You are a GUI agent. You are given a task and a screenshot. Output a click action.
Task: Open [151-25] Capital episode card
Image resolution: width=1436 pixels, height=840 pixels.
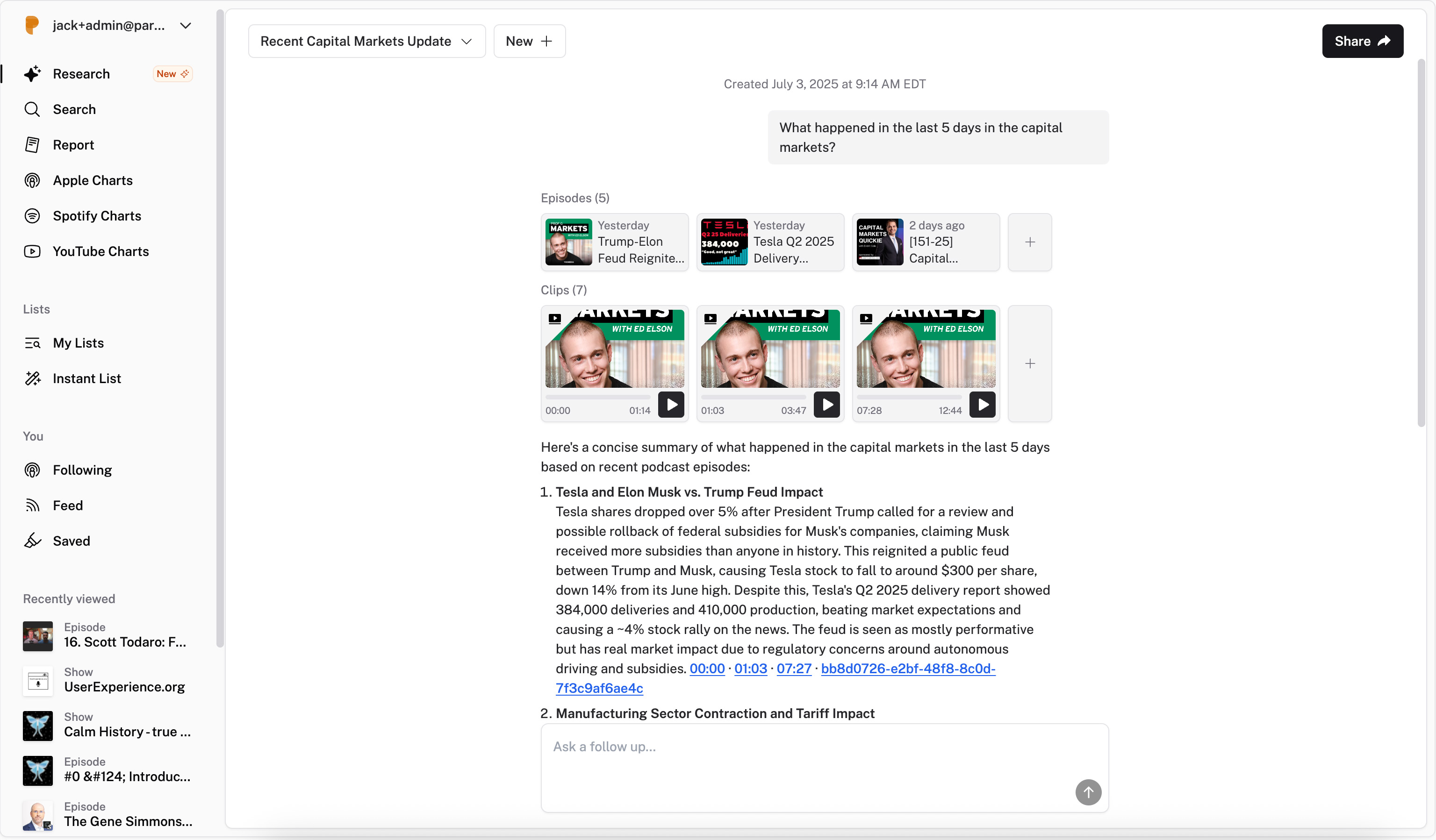[x=926, y=242]
